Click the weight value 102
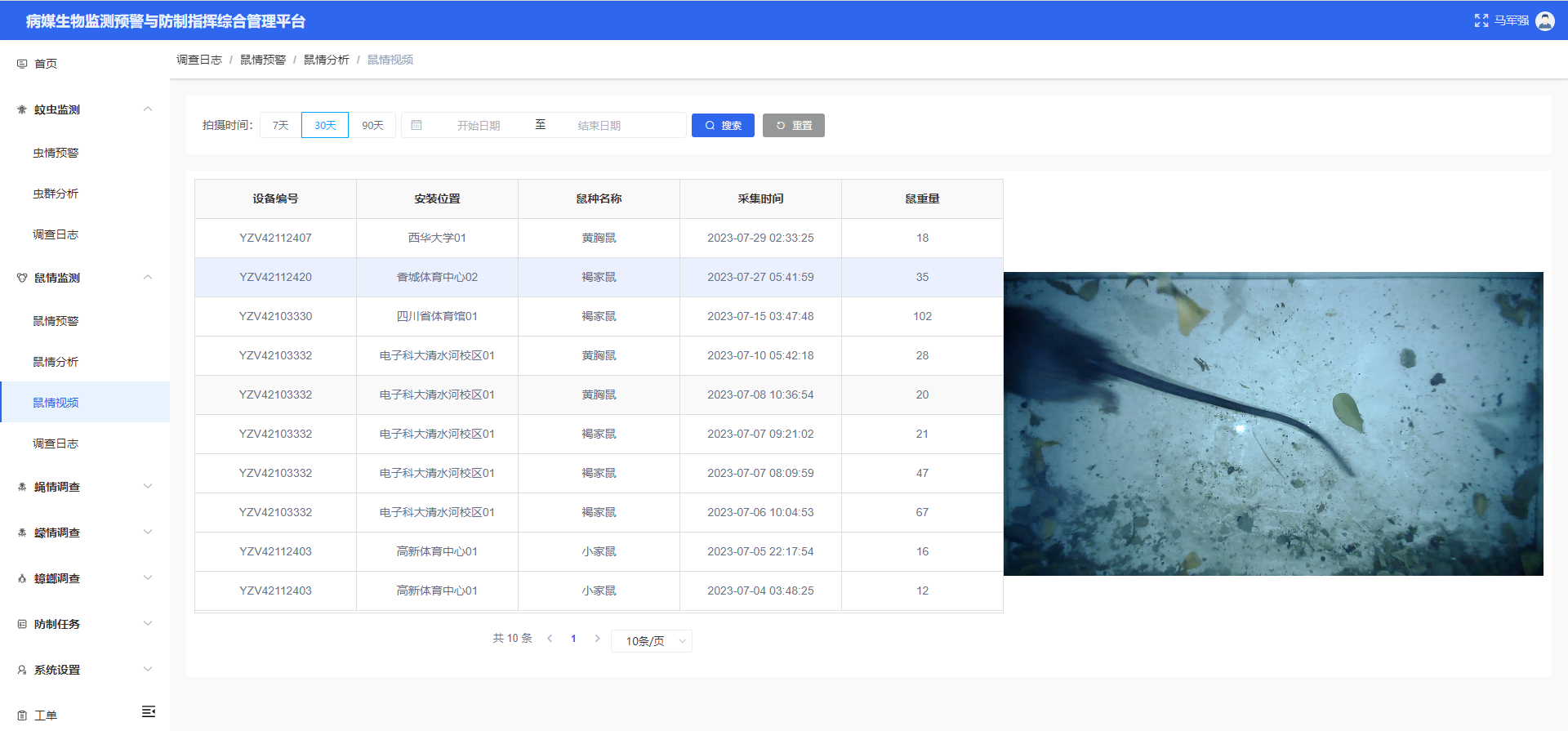Image resolution: width=1568 pixels, height=731 pixels. (x=922, y=316)
